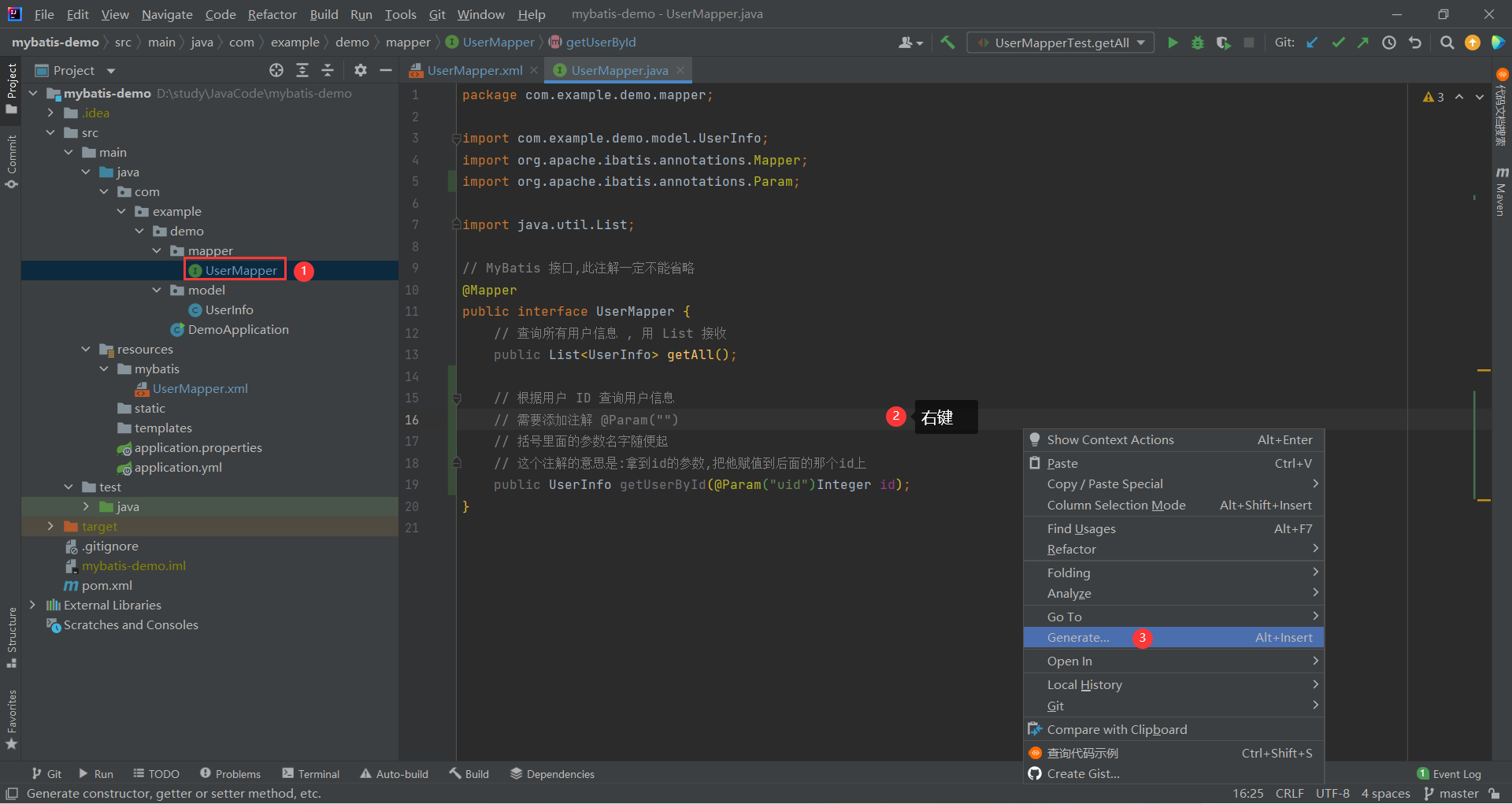Click the orange IDE update icon
Viewport: 1512px width, 804px height.
click(1472, 43)
